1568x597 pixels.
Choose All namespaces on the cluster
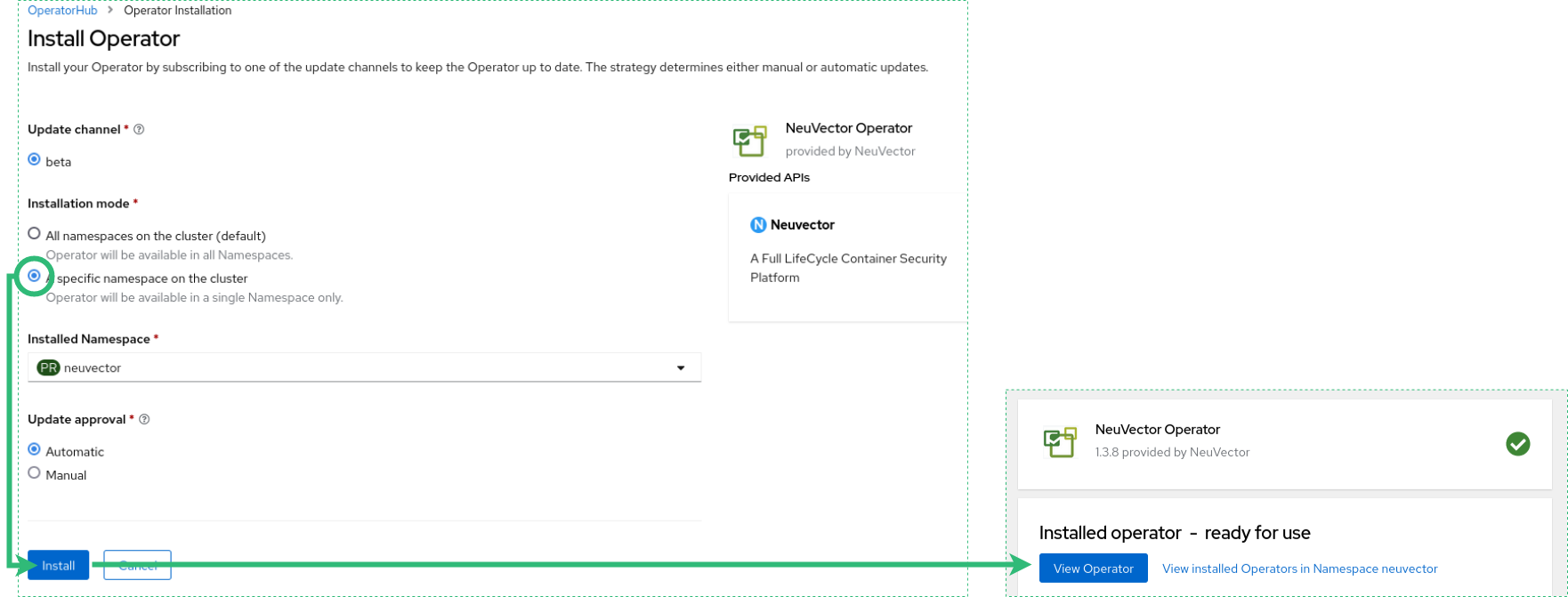[x=35, y=234]
